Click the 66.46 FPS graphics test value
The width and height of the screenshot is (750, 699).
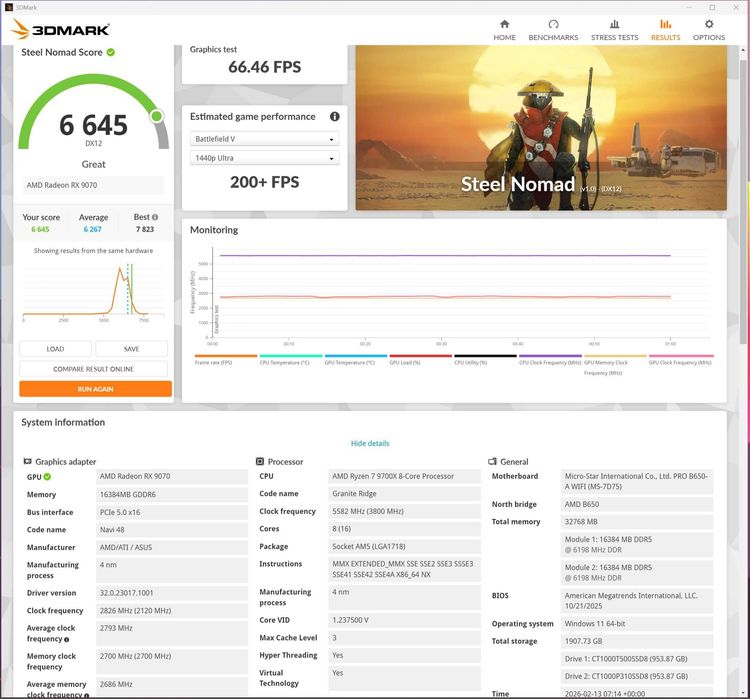pos(265,67)
